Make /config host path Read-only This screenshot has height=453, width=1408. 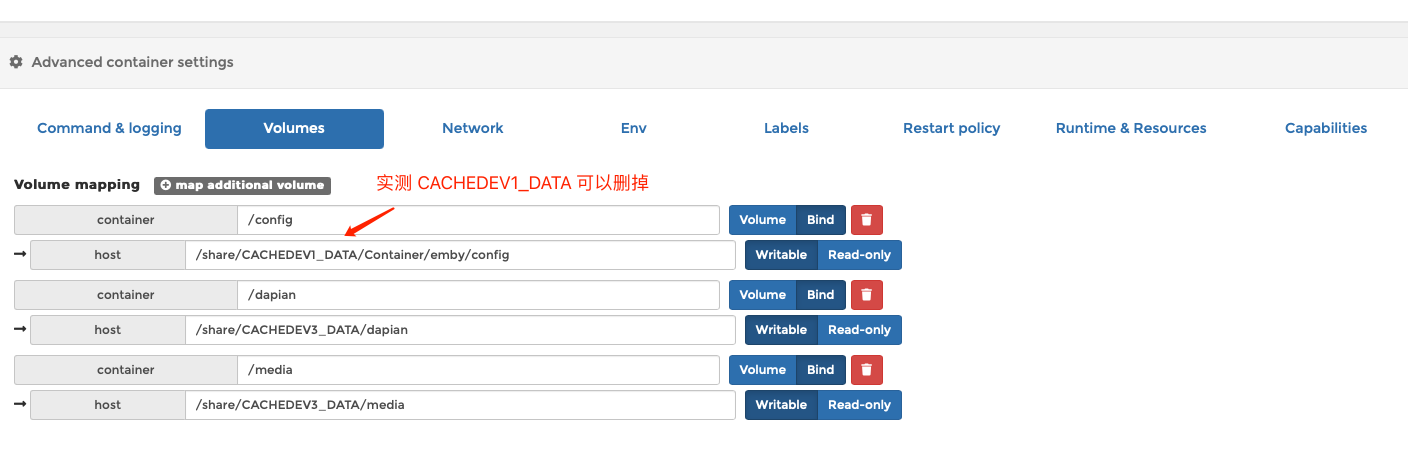pyautogui.click(x=859, y=255)
